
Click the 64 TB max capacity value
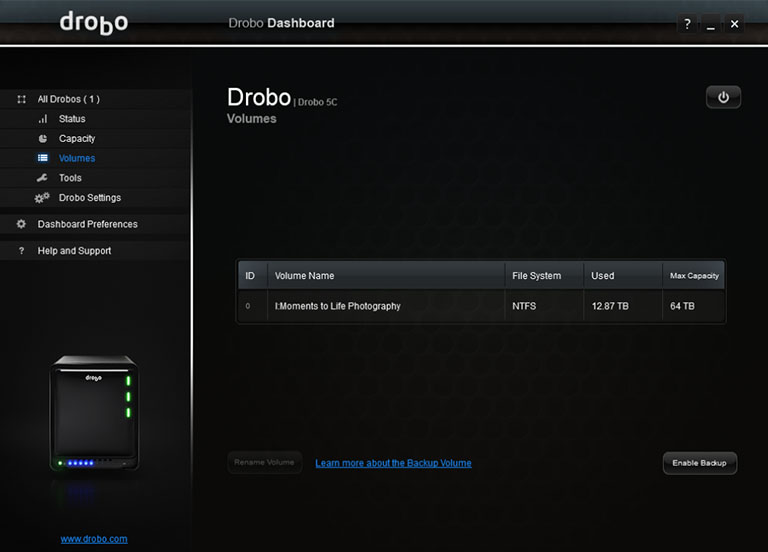682,306
